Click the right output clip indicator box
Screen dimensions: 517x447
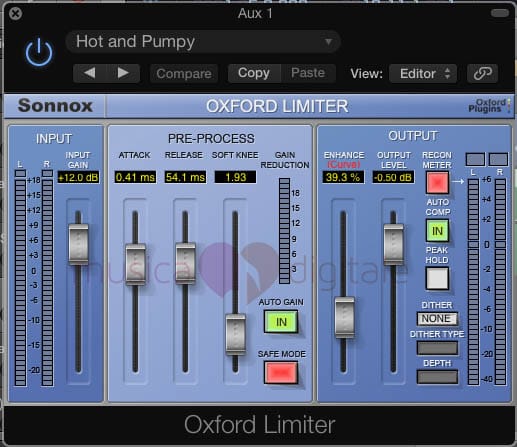(x=498, y=159)
